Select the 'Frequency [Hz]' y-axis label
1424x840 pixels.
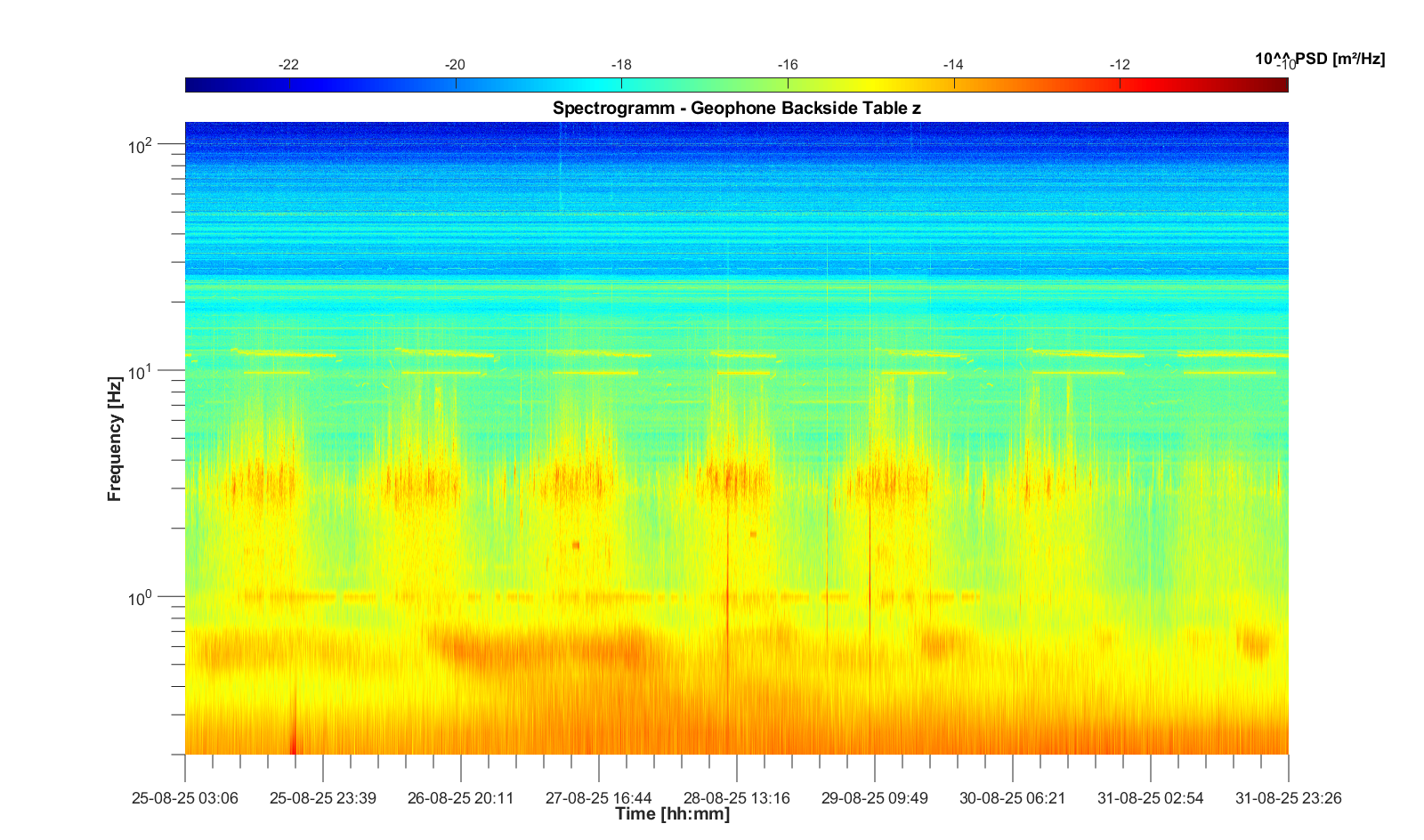tap(114, 438)
